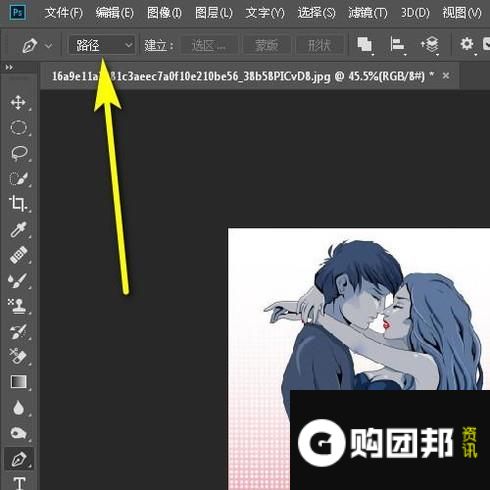Select the Gradient tool

[18, 382]
